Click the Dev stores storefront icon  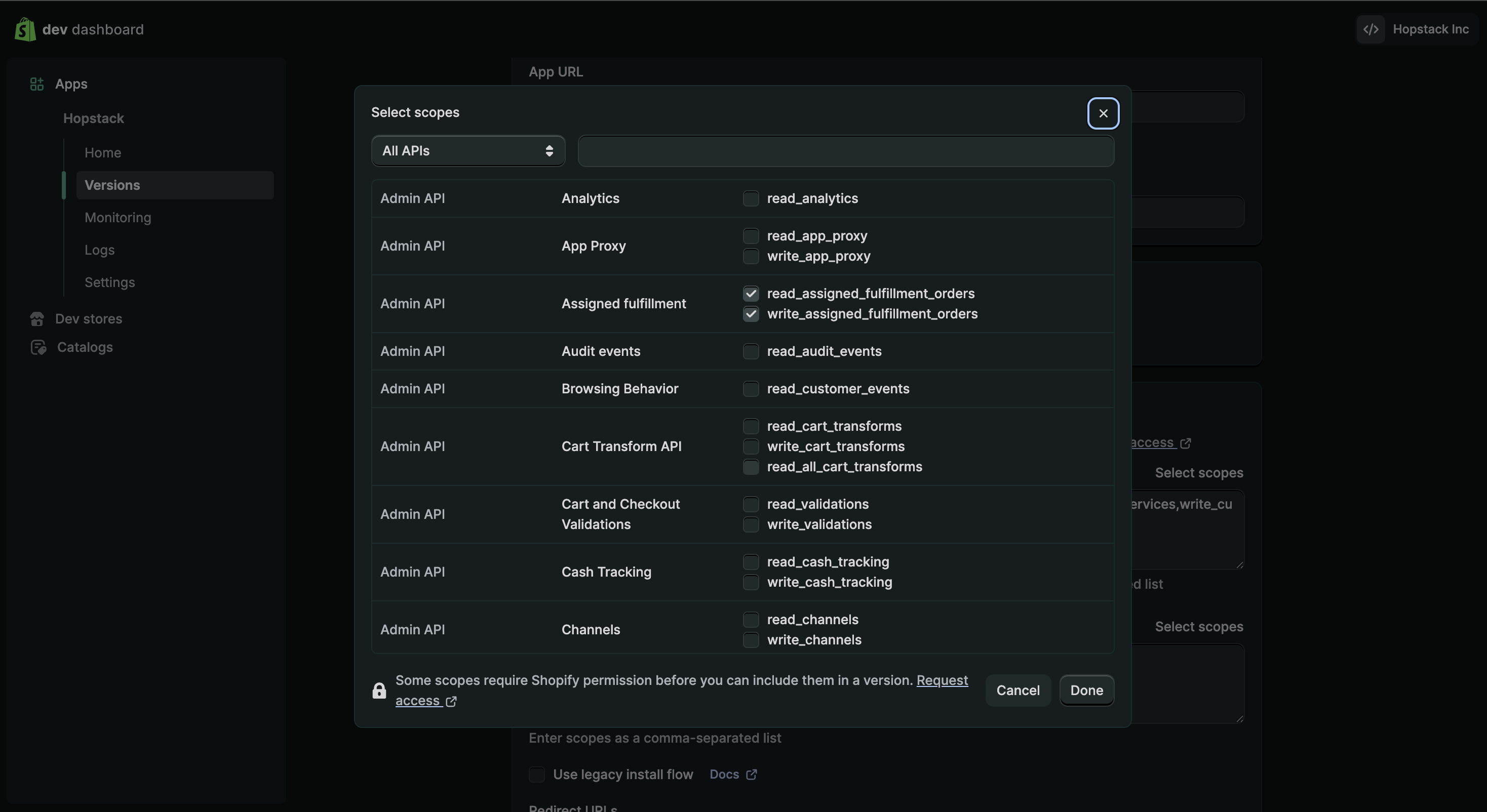(x=37, y=318)
